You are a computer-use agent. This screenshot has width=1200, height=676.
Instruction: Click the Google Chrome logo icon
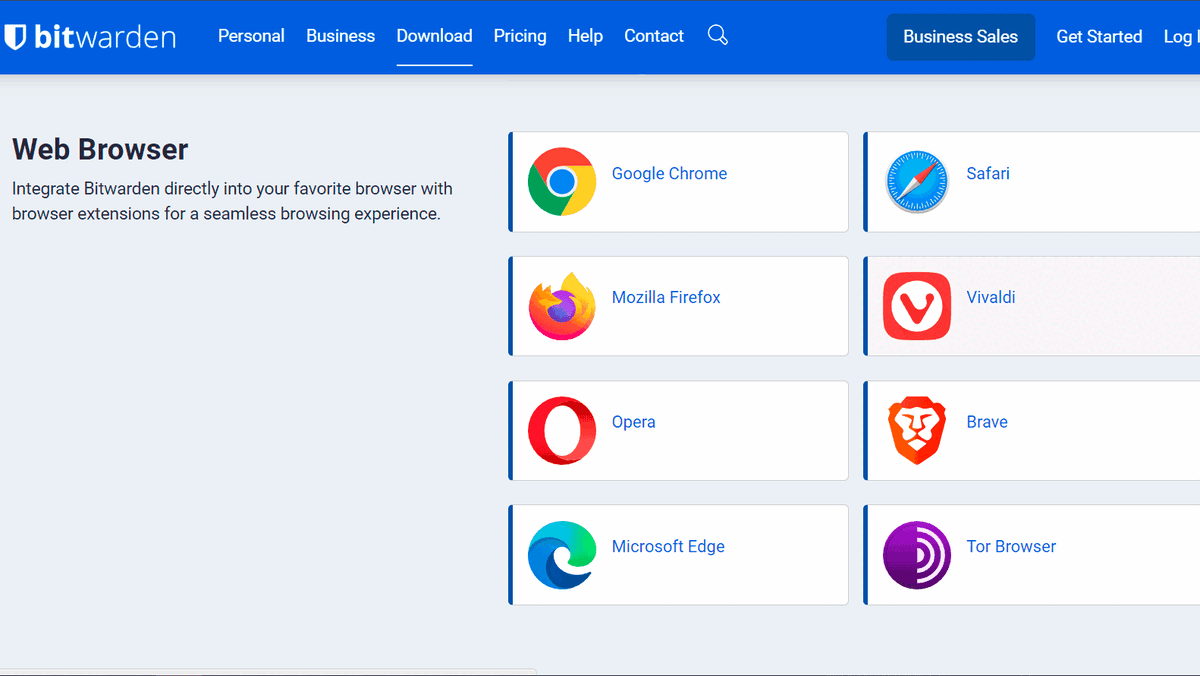click(562, 182)
